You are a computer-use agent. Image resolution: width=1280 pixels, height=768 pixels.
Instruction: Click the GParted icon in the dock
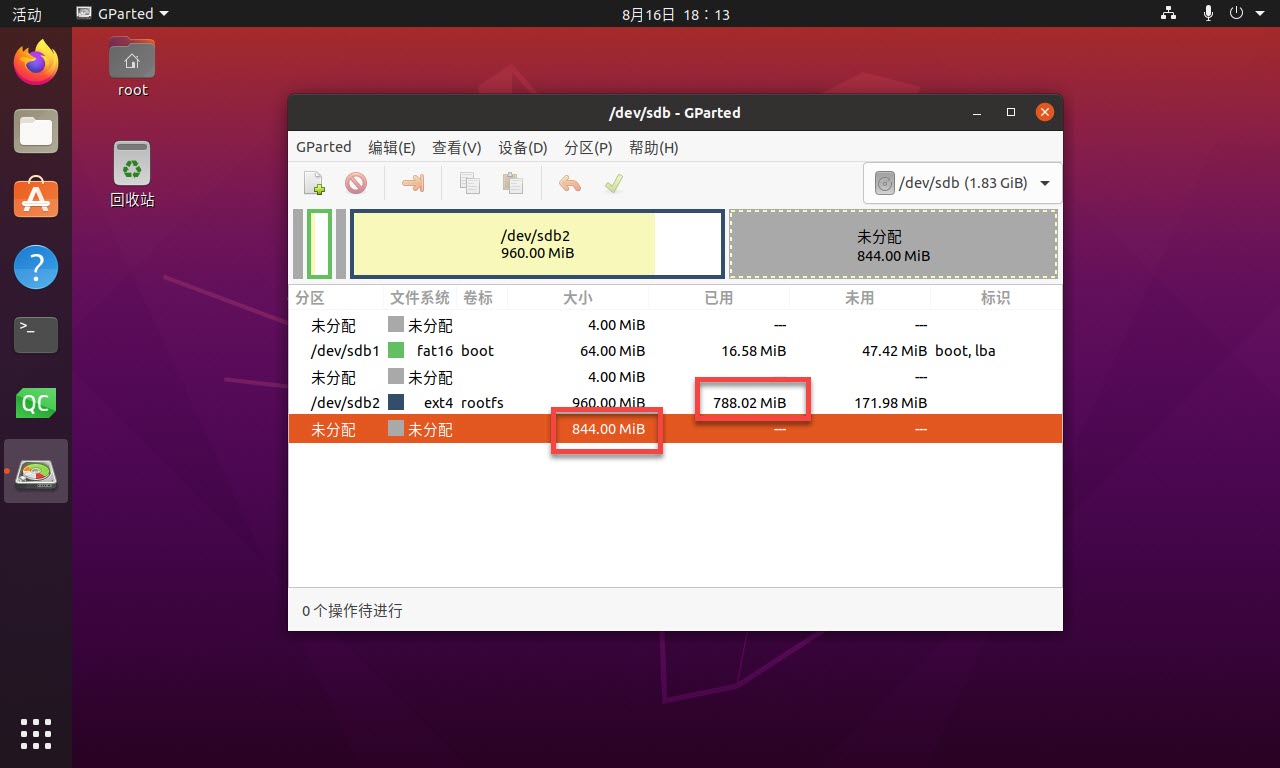pos(36,471)
